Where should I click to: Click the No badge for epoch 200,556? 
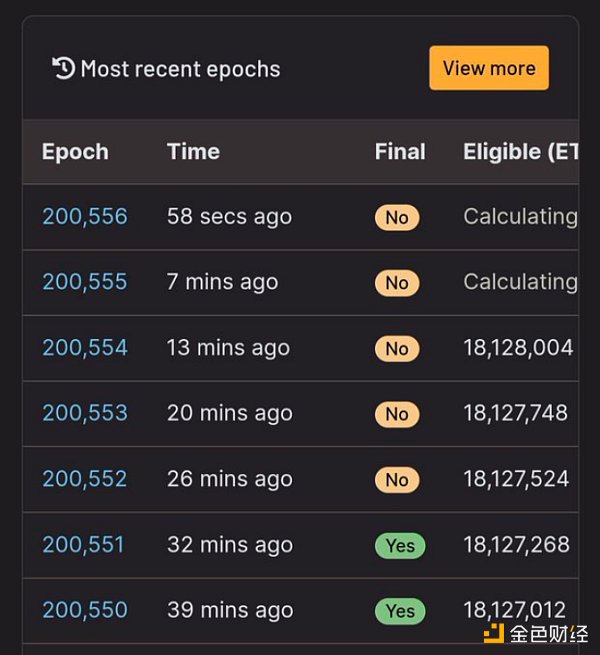397,218
